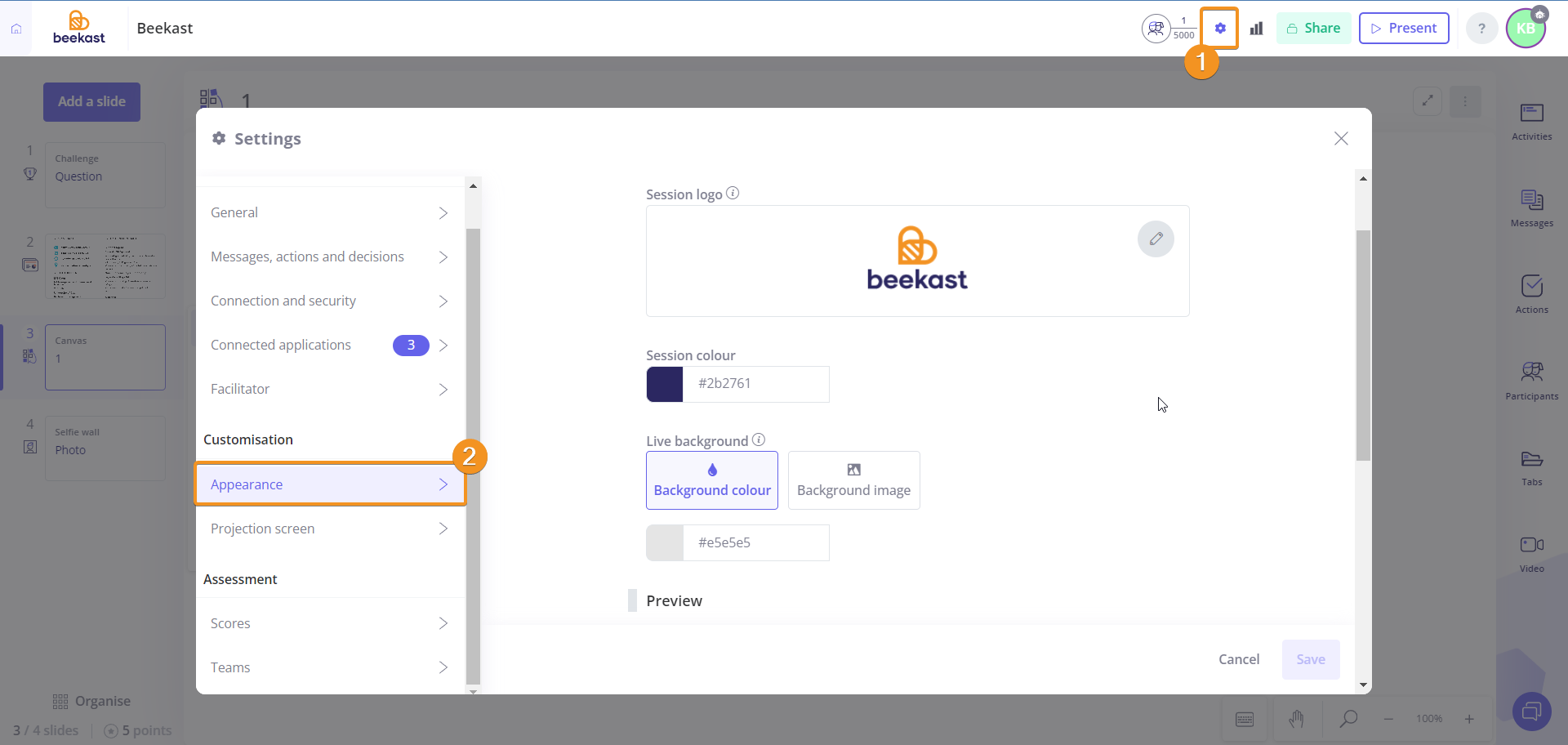
Task: Click the Present button
Action: coord(1404,29)
